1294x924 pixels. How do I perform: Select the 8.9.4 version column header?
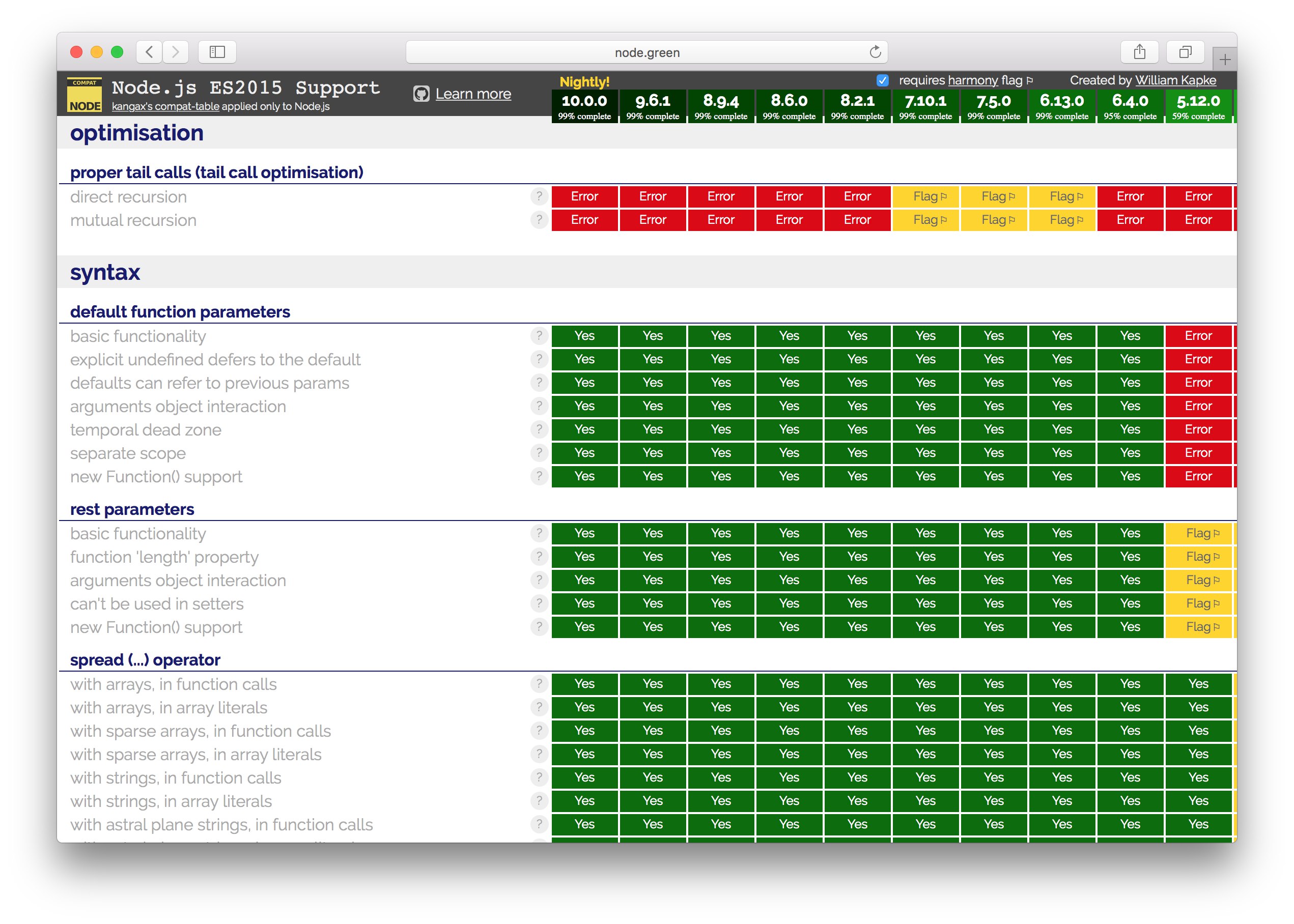click(721, 106)
